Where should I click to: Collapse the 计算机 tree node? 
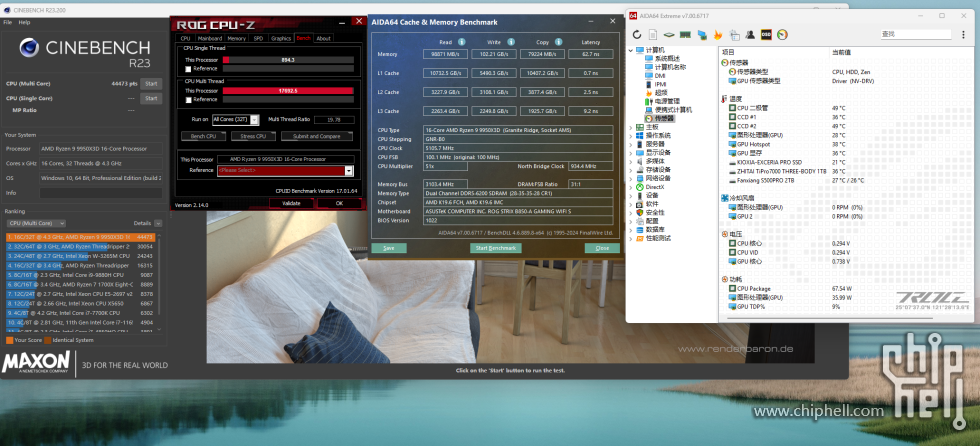coord(631,50)
